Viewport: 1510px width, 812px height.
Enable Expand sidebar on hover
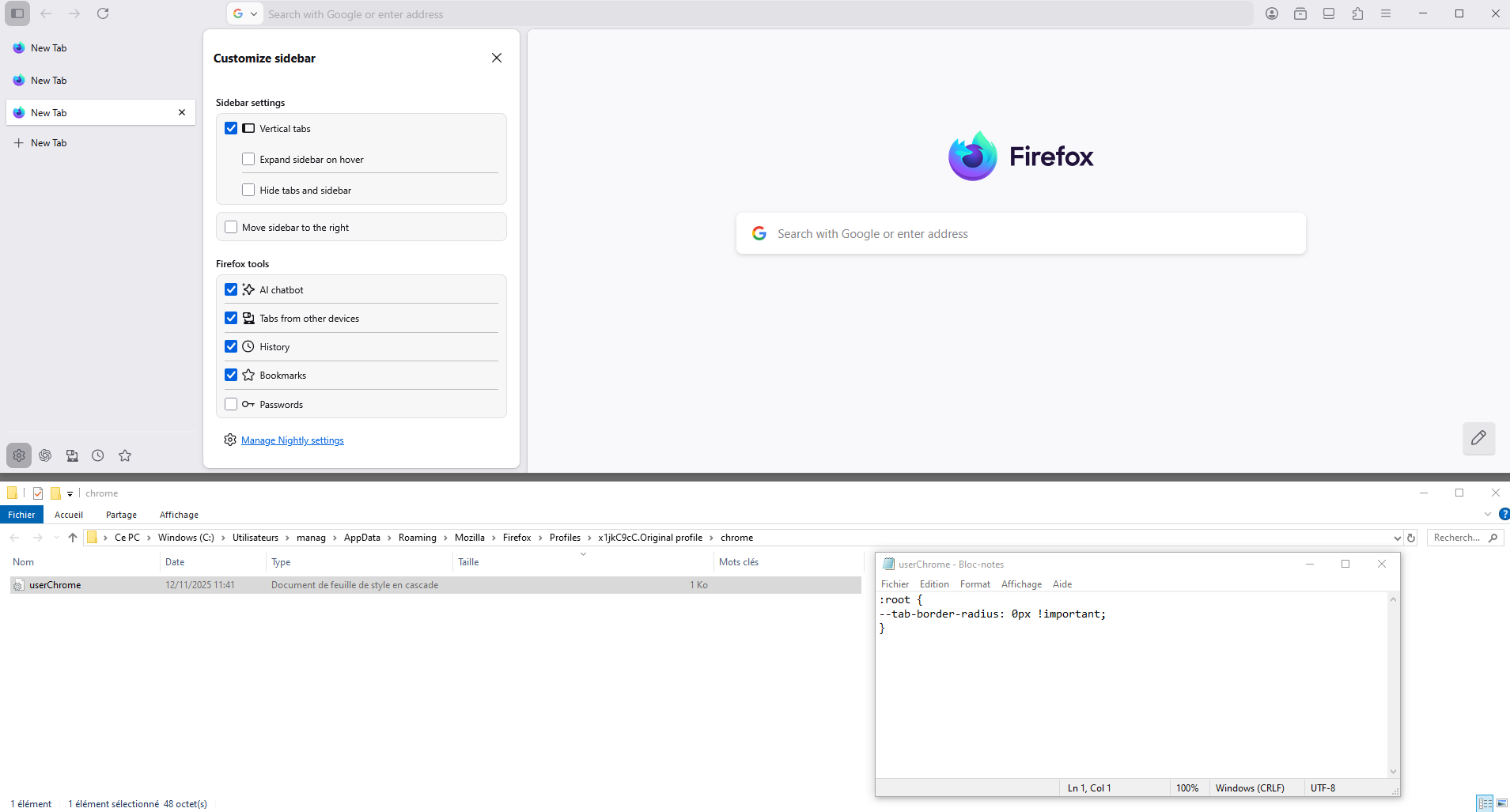tap(248, 159)
